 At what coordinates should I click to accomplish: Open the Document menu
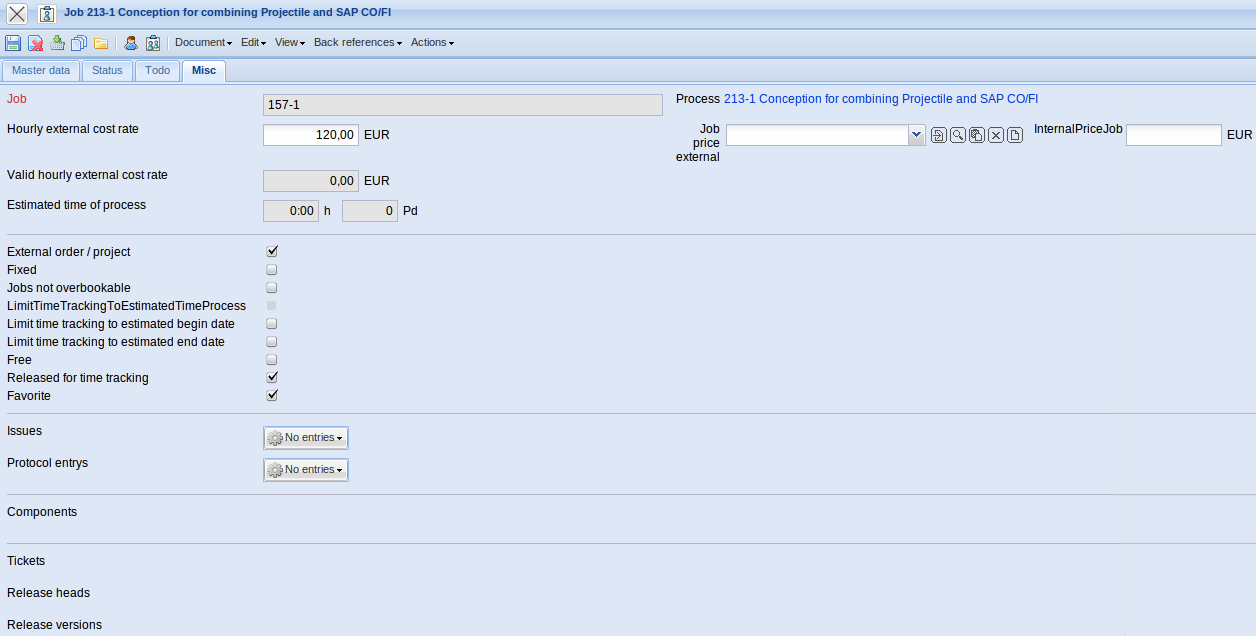click(x=203, y=43)
